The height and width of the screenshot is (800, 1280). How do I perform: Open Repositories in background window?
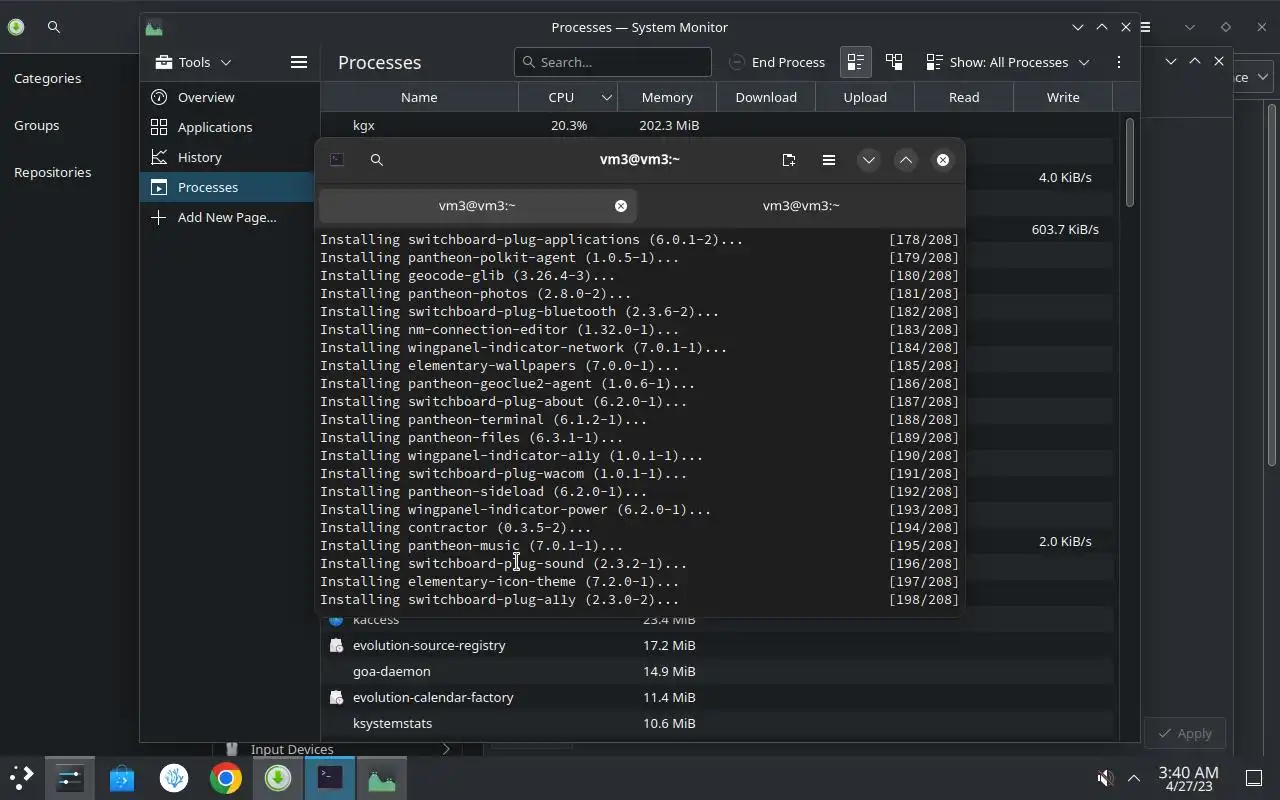(x=53, y=172)
